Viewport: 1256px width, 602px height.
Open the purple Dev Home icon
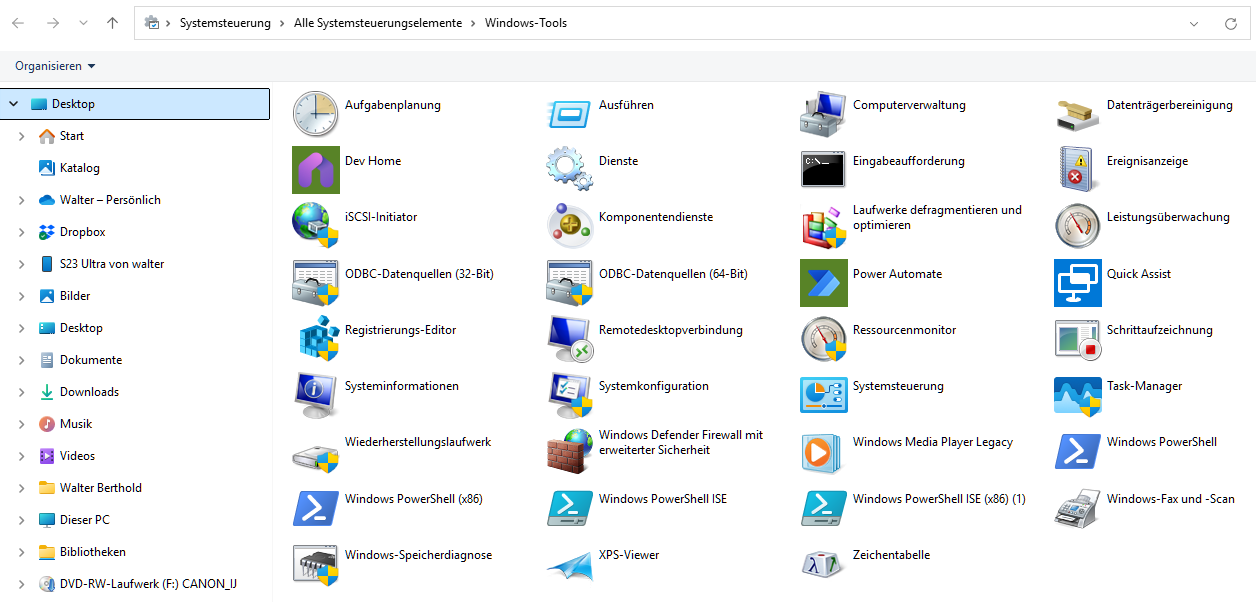pos(316,170)
